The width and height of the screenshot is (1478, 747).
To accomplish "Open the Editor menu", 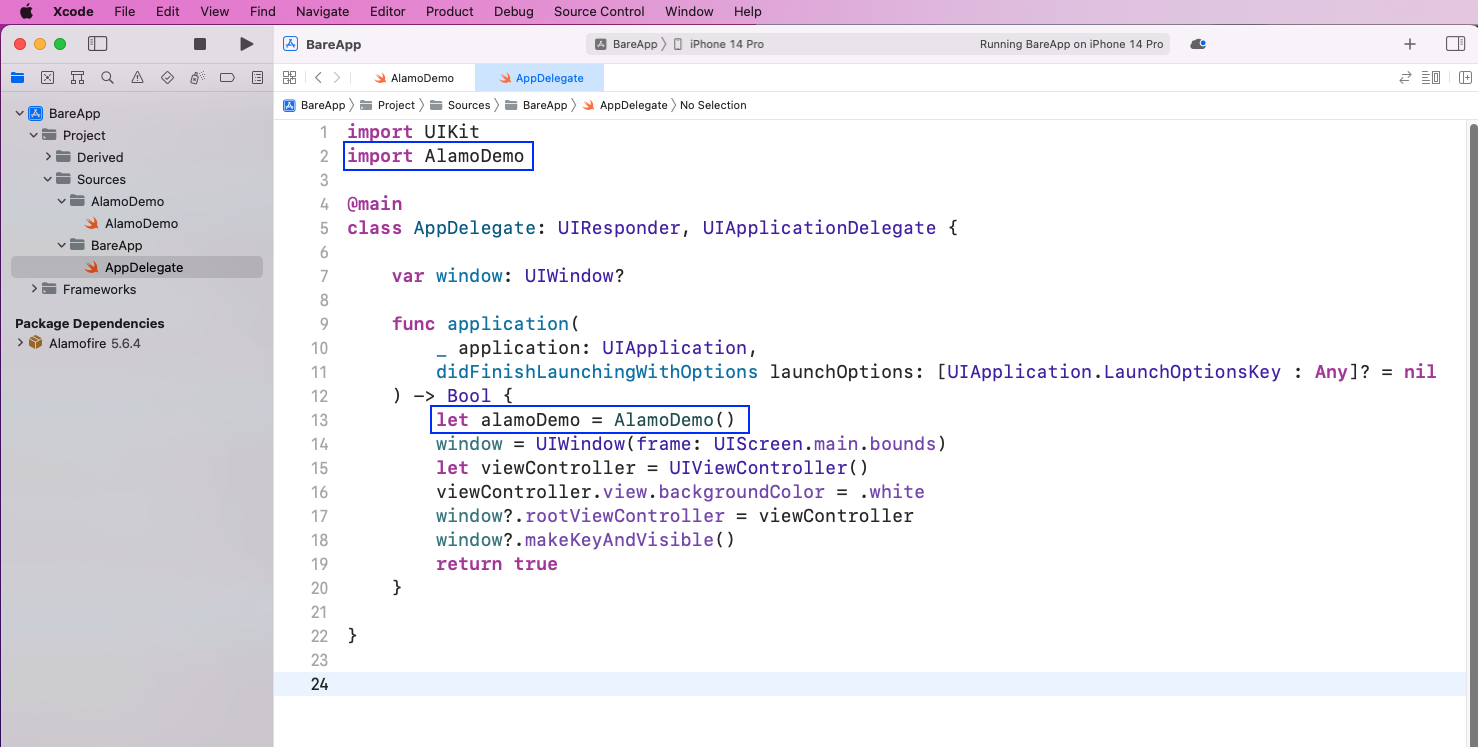I will click(x=388, y=12).
